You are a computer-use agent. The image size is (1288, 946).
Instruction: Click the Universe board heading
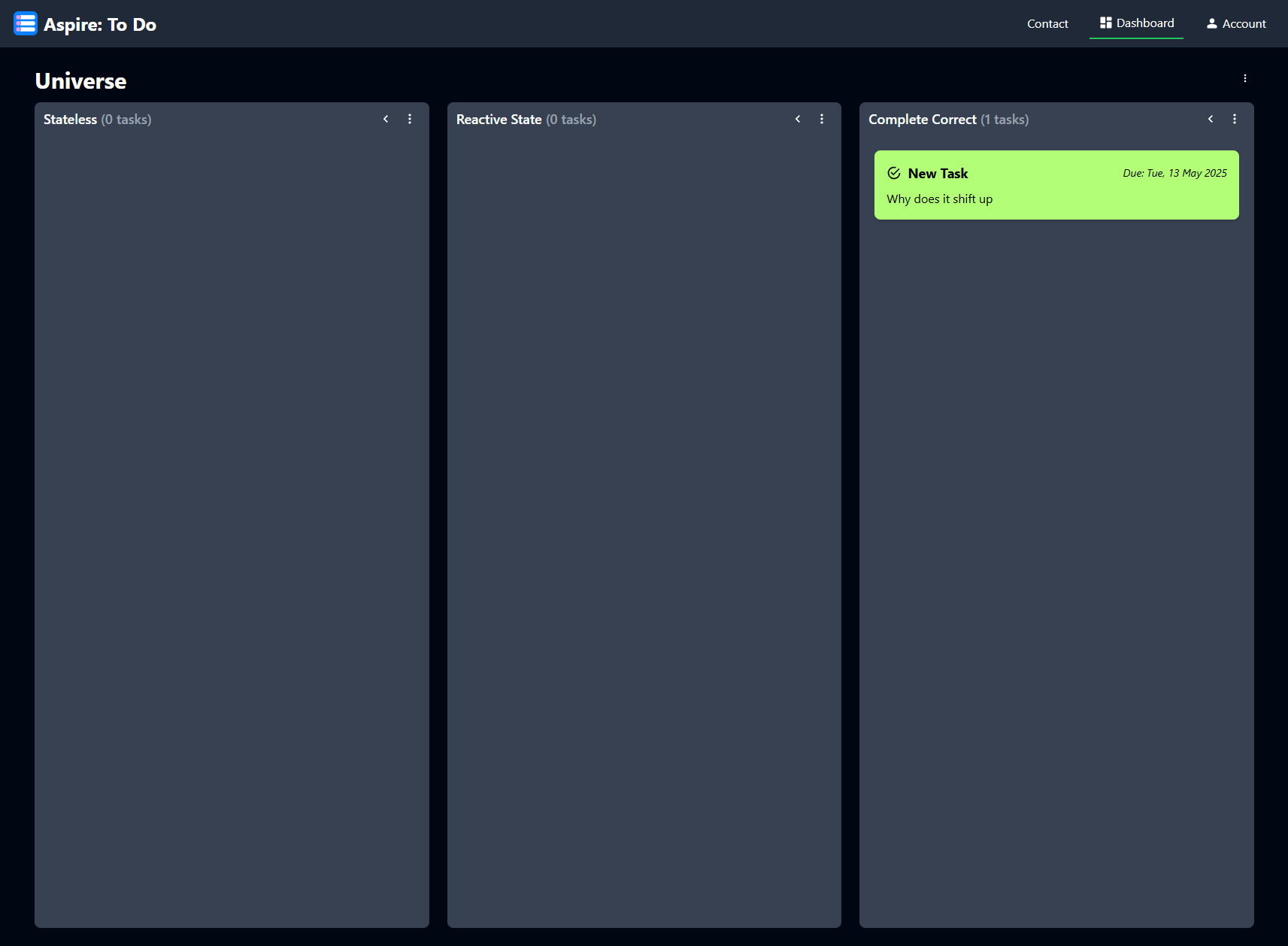tap(80, 80)
